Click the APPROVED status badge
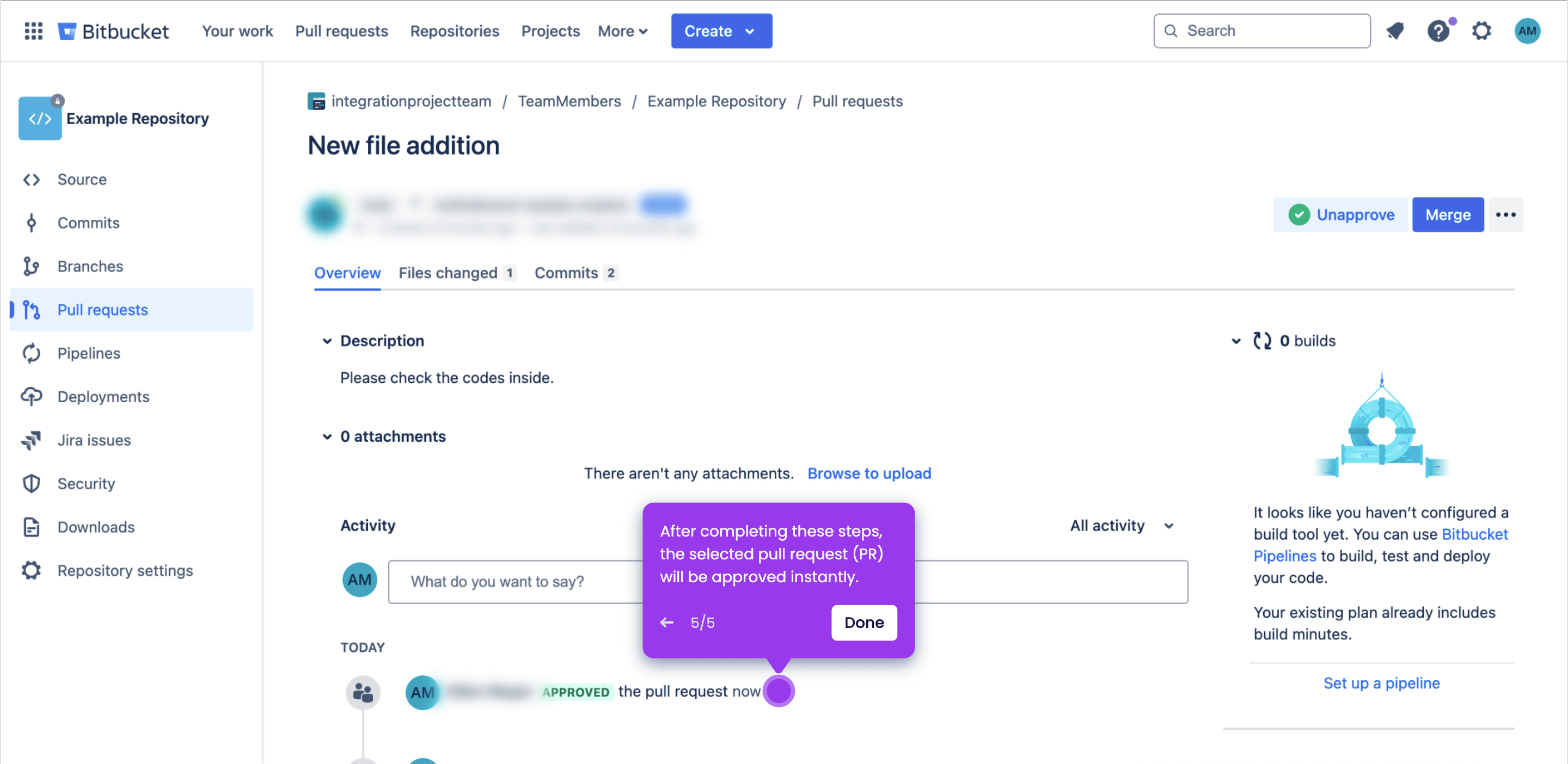This screenshot has width=1568, height=764. [575, 692]
